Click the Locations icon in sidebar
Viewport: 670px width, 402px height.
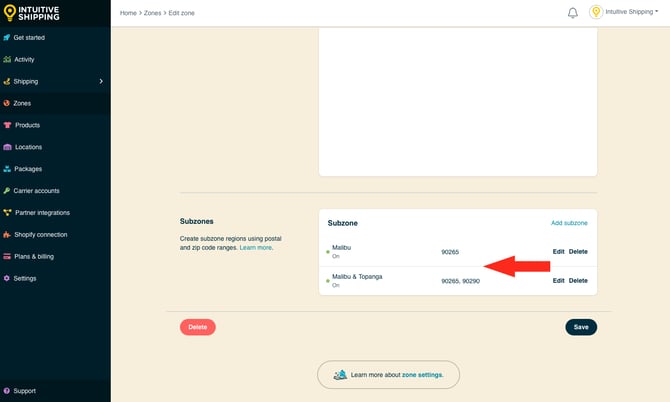tap(7, 147)
